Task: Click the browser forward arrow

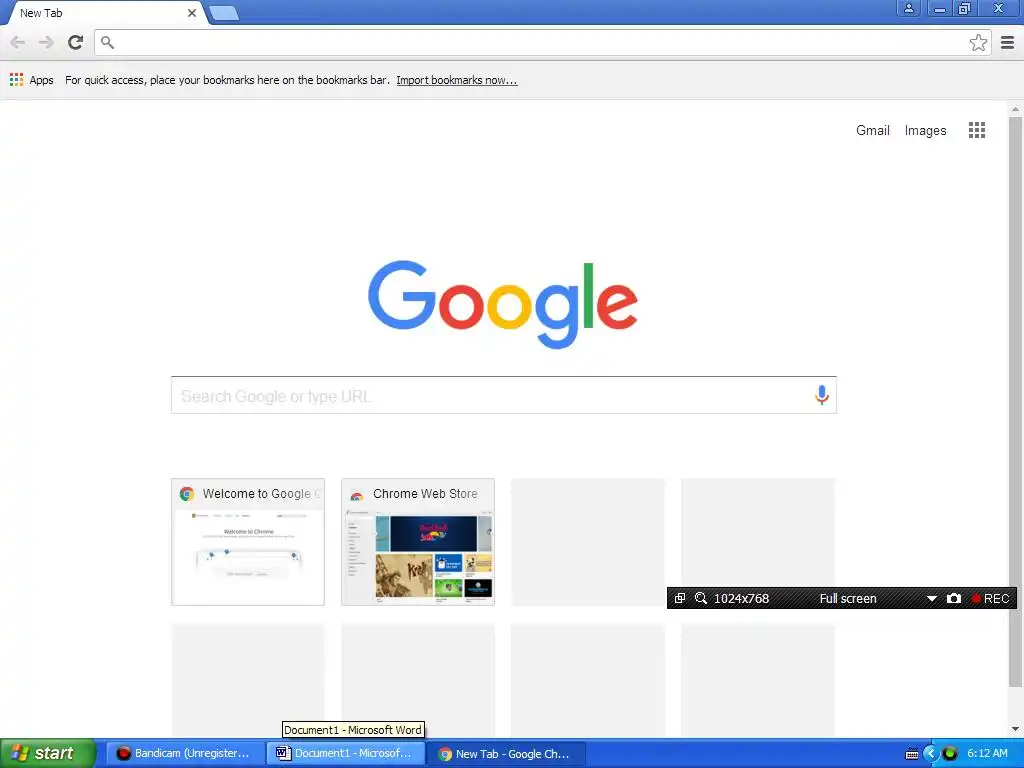Action: click(46, 42)
